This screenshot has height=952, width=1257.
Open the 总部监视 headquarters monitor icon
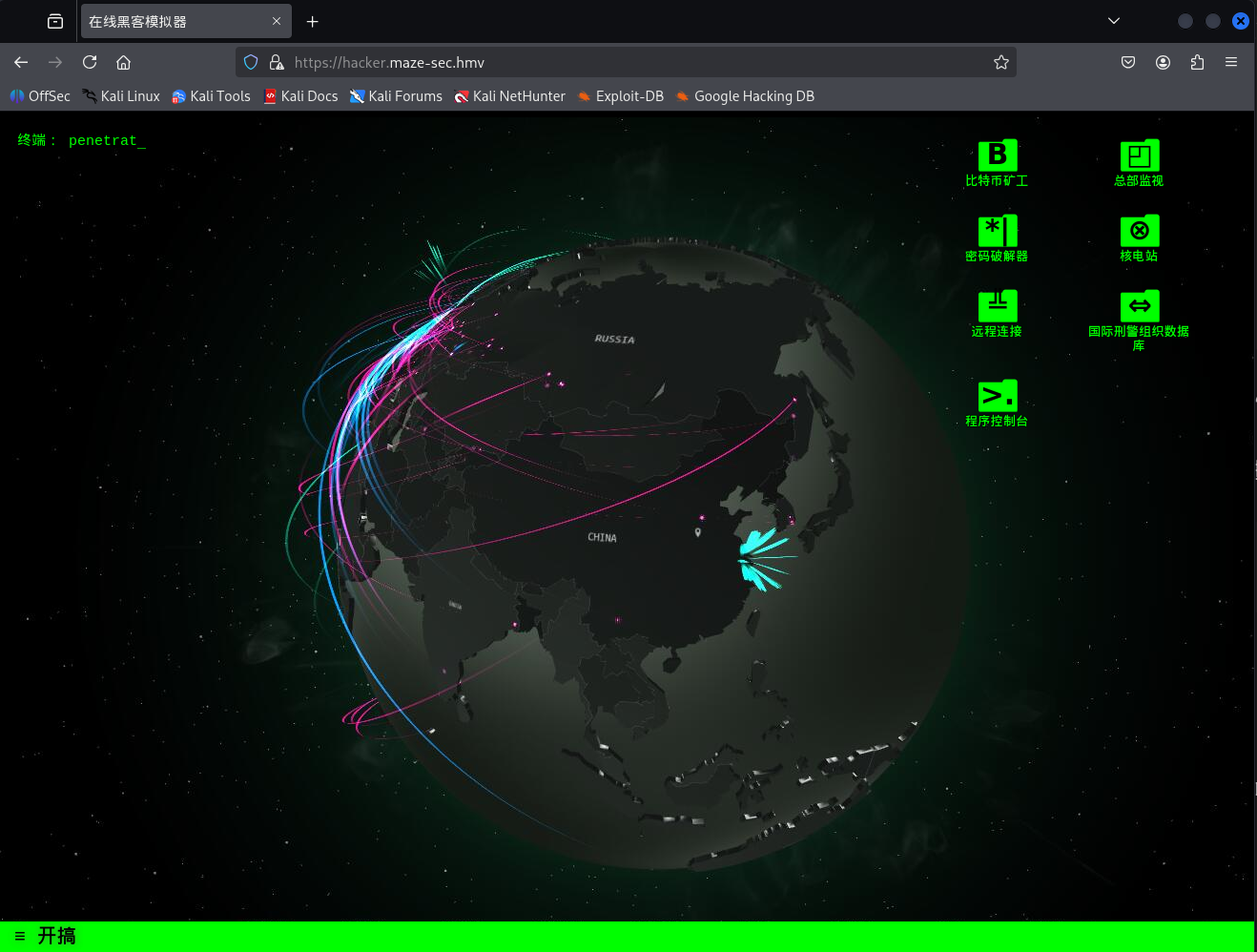(x=1139, y=157)
